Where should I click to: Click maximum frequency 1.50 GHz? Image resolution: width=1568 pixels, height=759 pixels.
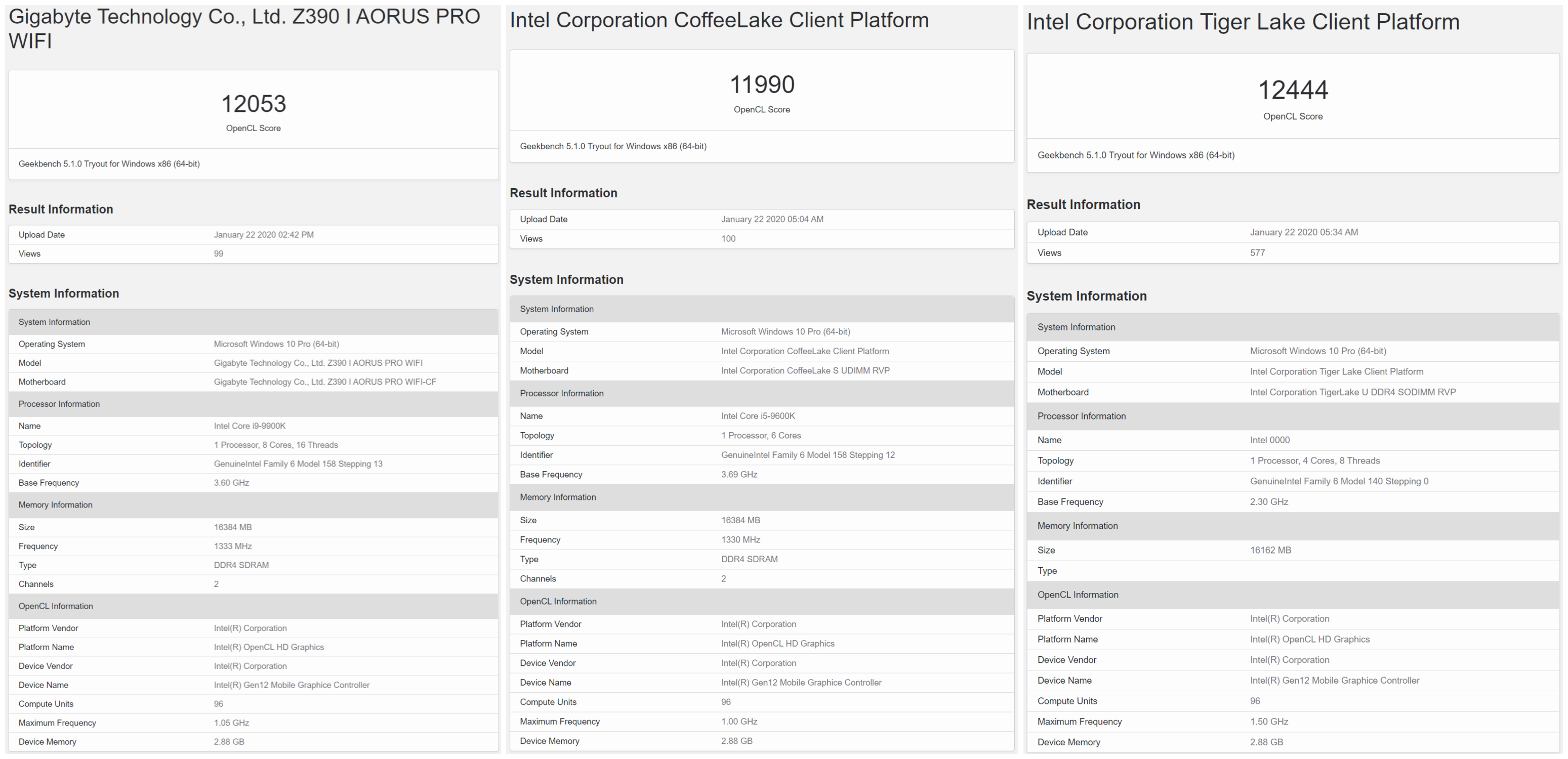(x=1269, y=721)
